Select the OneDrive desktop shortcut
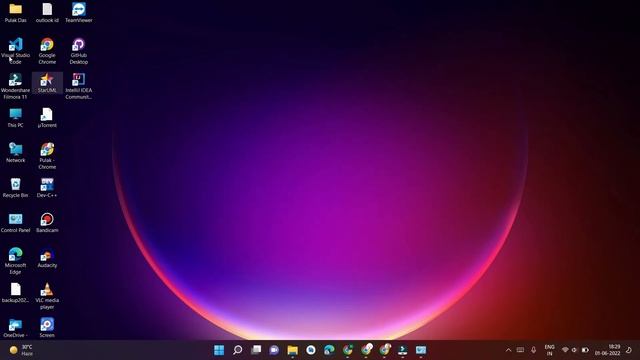Viewport: 640px width, 360px height. [x=16, y=328]
